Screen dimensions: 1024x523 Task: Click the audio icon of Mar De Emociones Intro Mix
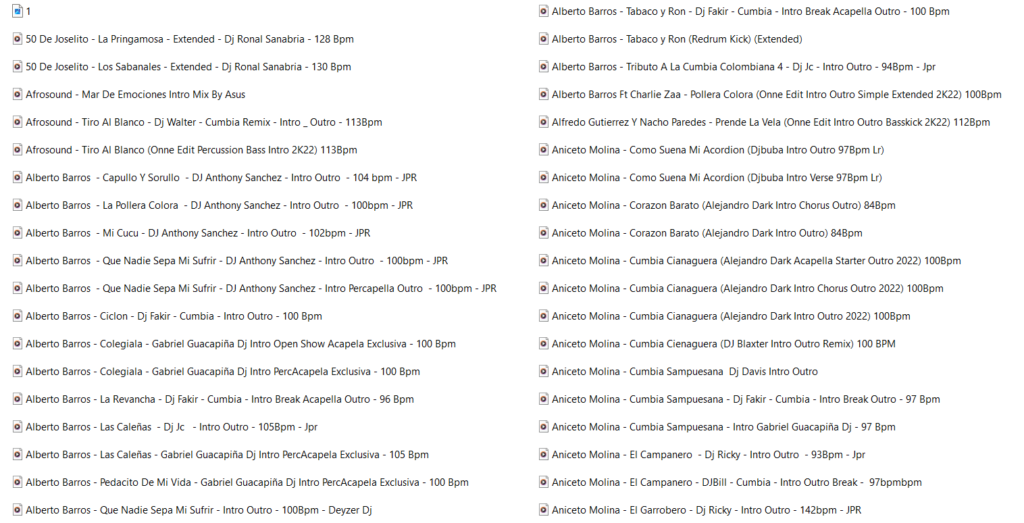[x=18, y=95]
